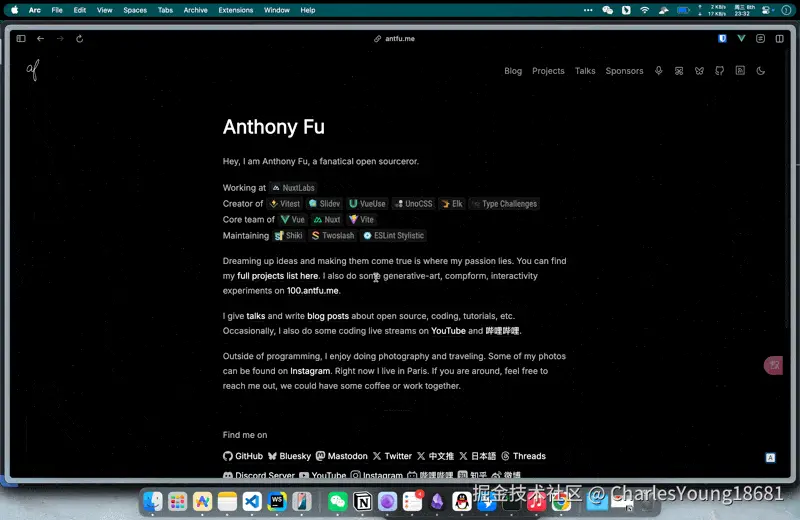
Task: Open GitHub under Find me on
Action: (243, 456)
